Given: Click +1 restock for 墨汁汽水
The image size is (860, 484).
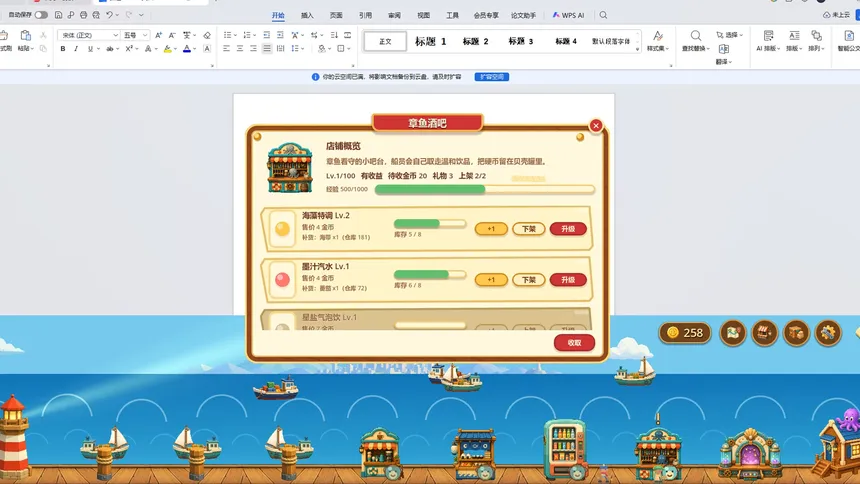Looking at the screenshot, I should coord(491,280).
